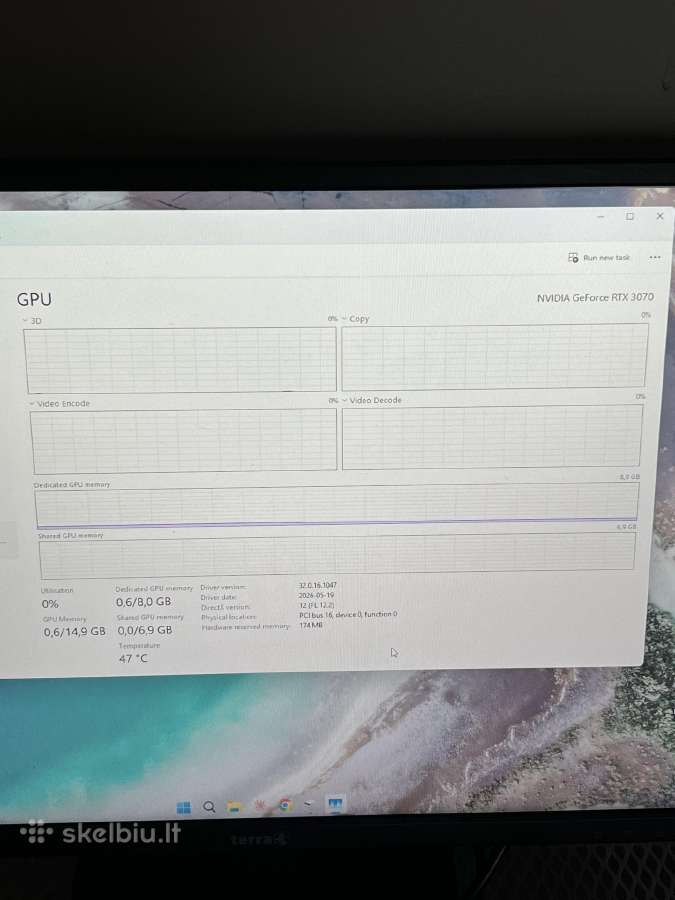
Task: Click the 3D utilization graph
Action: (x=180, y=360)
